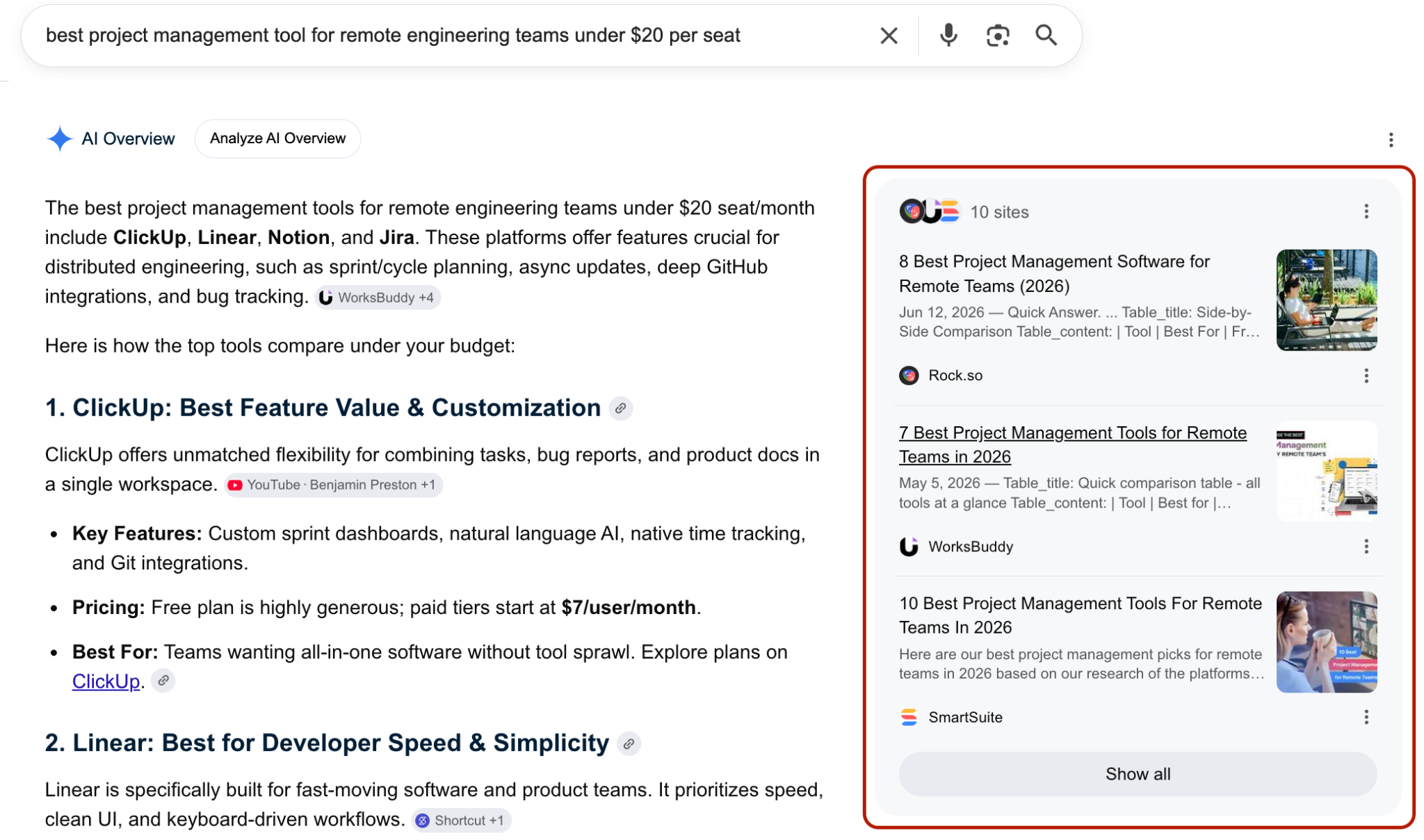Viewport: 1424px width, 840px height.
Task: Open search by image camera icon
Action: [x=997, y=35]
